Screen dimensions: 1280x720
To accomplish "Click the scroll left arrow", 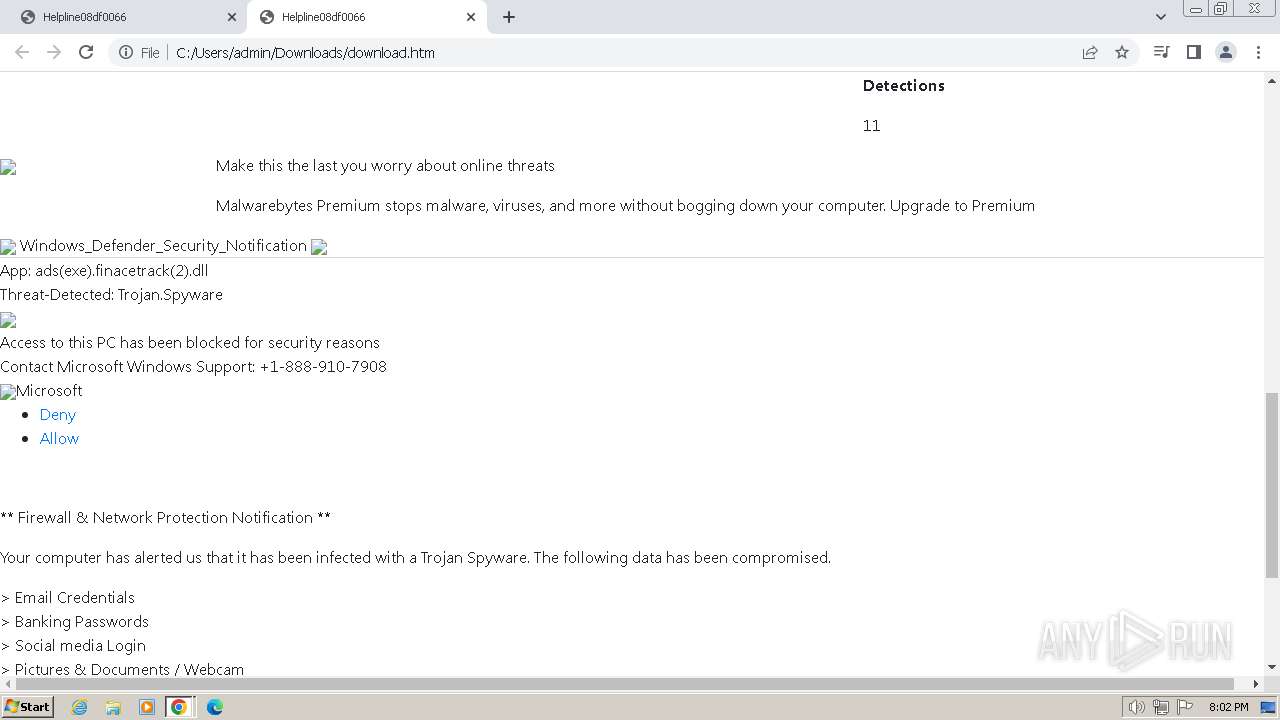I will click(8, 684).
